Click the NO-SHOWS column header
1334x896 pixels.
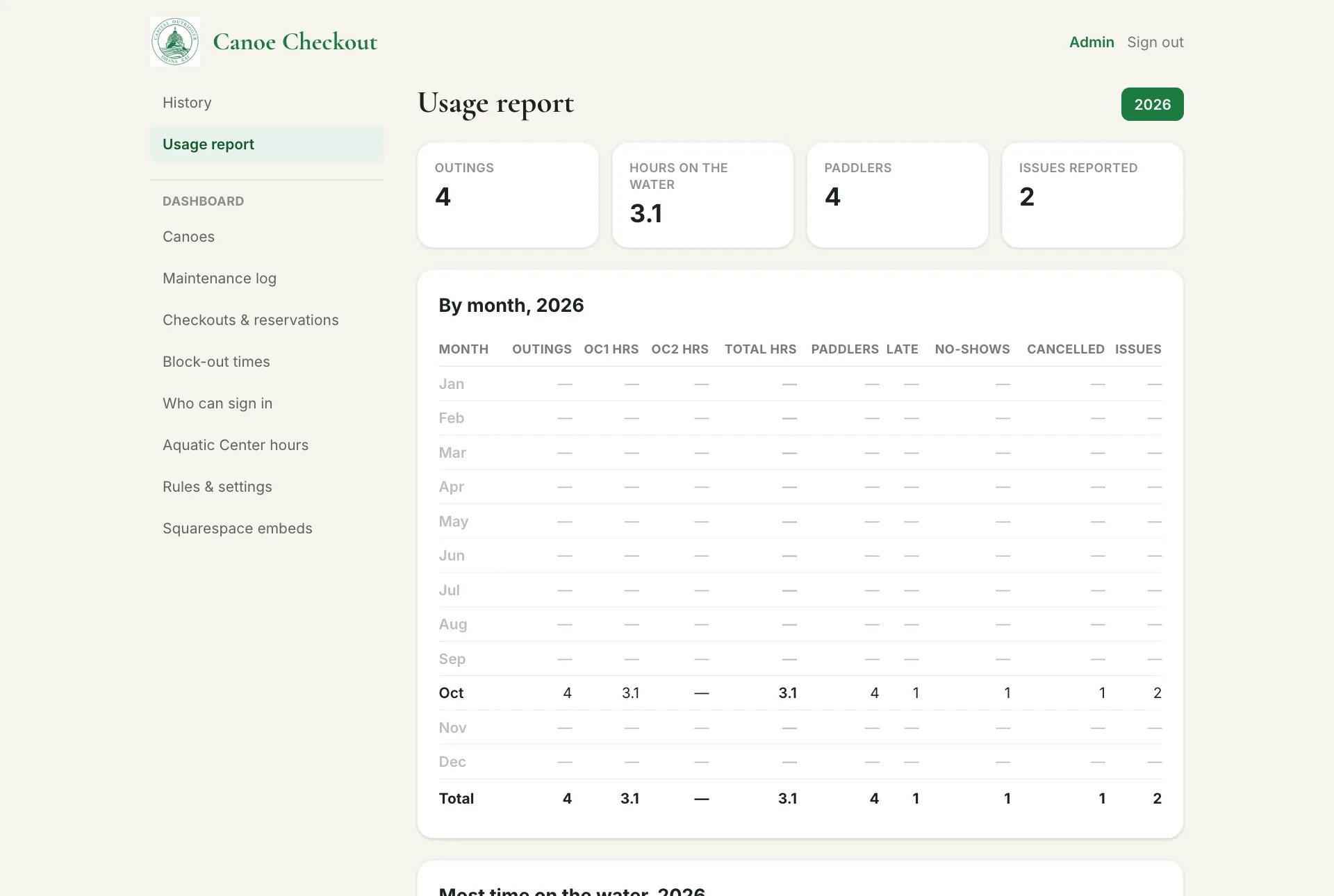tap(972, 349)
